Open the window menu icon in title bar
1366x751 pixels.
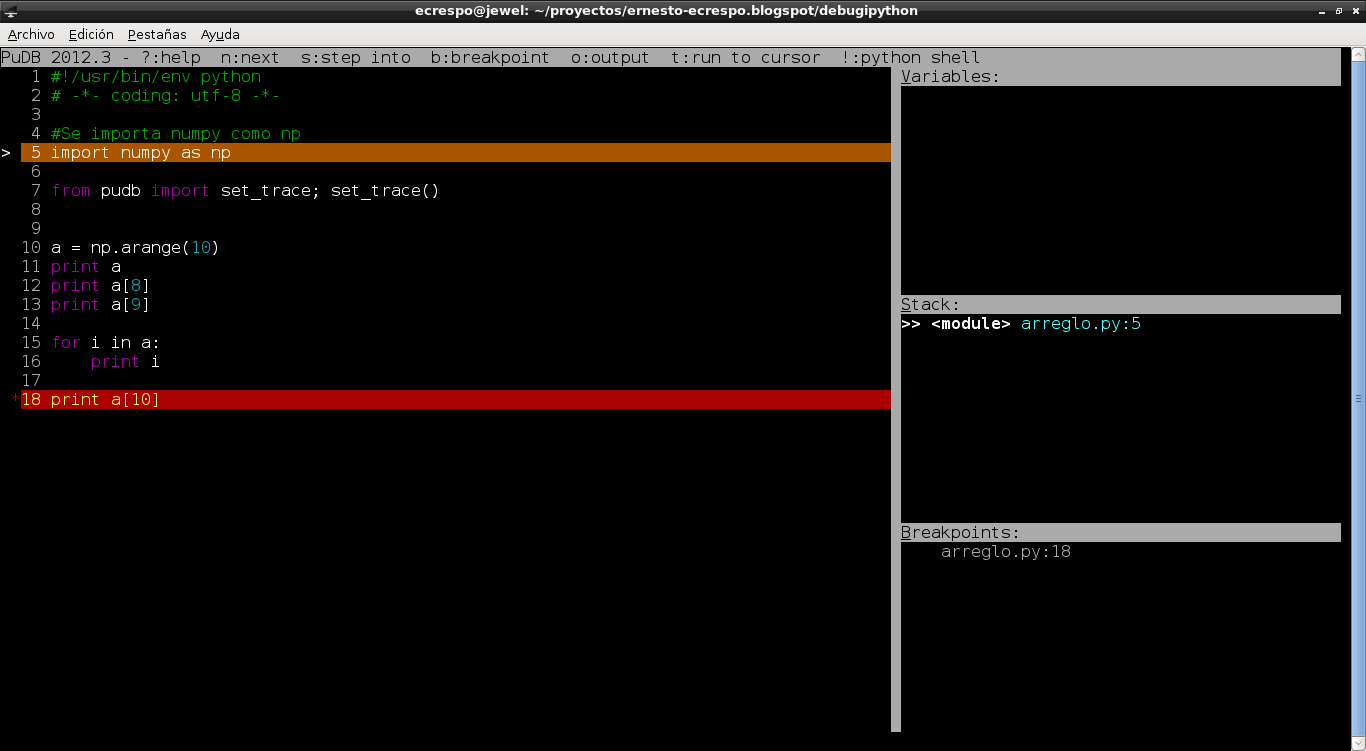pyautogui.click(x=11, y=11)
